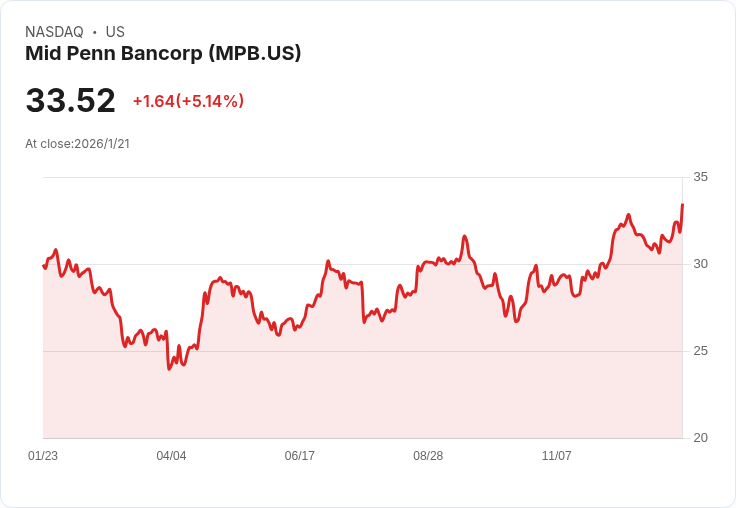Click the lowest dip near 04/04
The width and height of the screenshot is (736, 508).
pyautogui.click(x=169, y=369)
